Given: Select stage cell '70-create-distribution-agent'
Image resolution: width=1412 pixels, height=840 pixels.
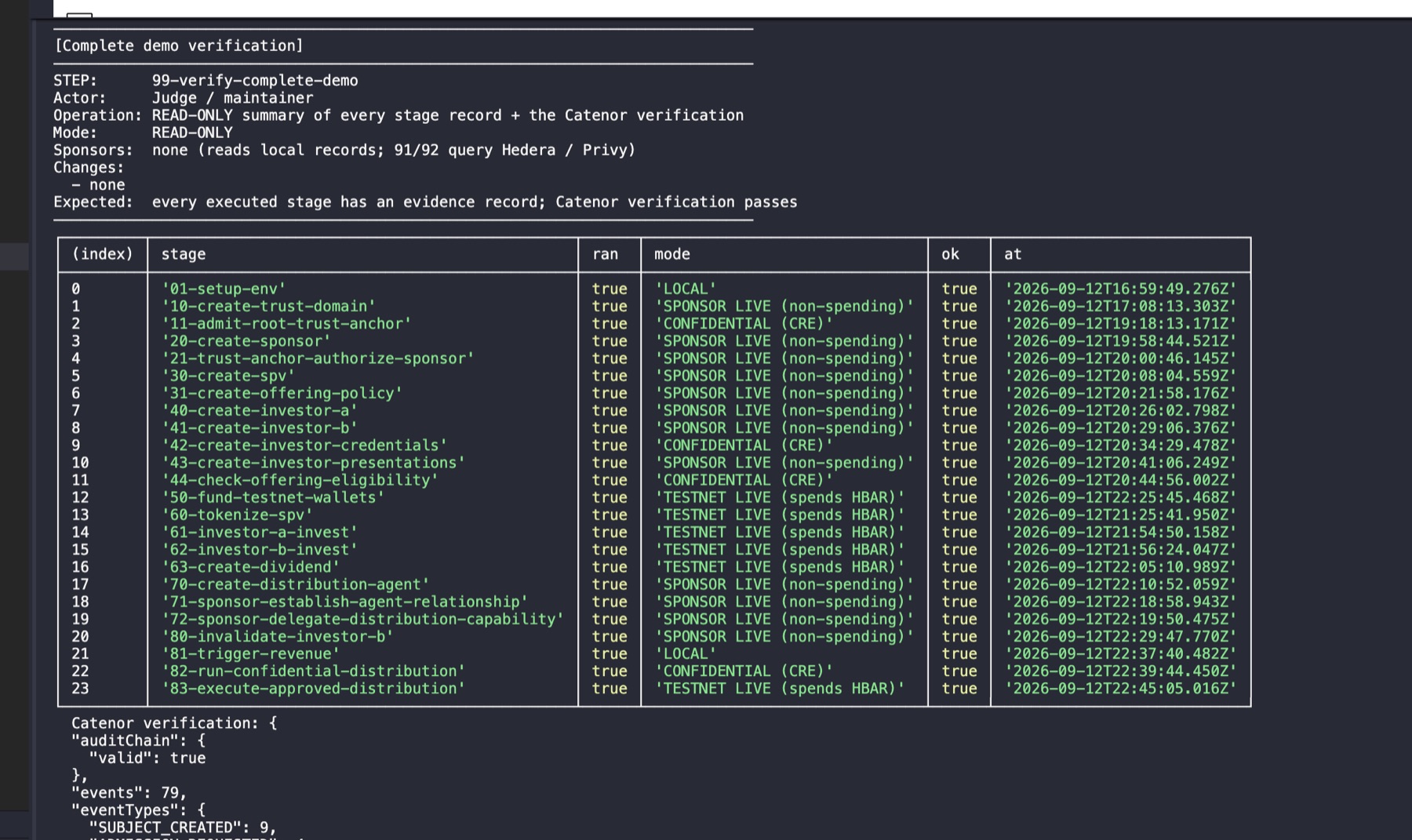Looking at the screenshot, I should pyautogui.click(x=296, y=584).
